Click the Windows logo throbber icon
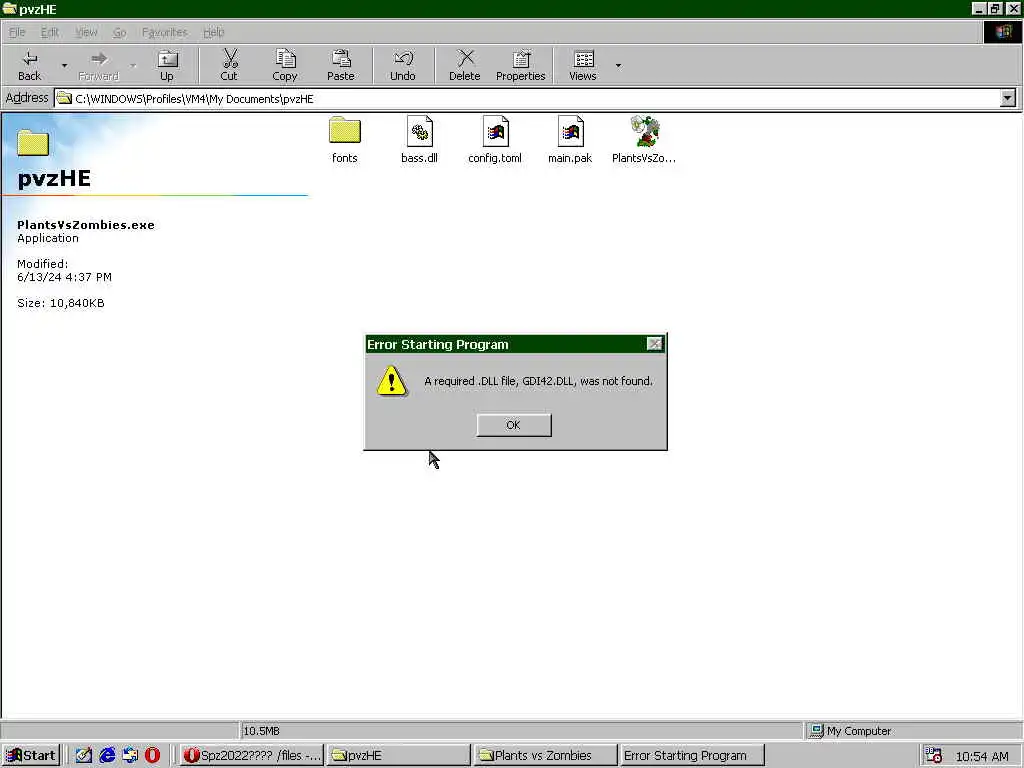 tap(1003, 32)
